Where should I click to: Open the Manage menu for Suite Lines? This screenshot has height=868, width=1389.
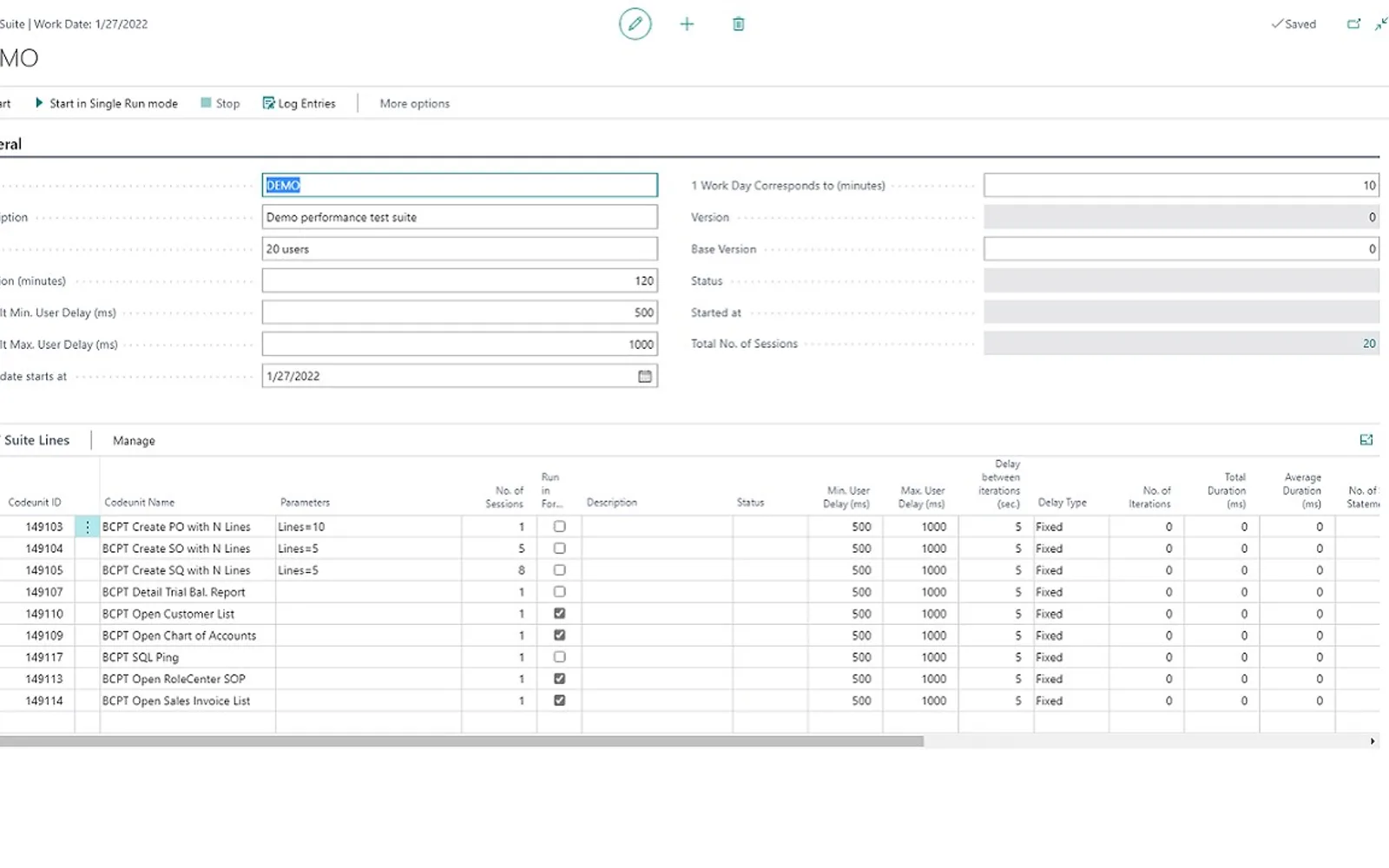point(134,441)
